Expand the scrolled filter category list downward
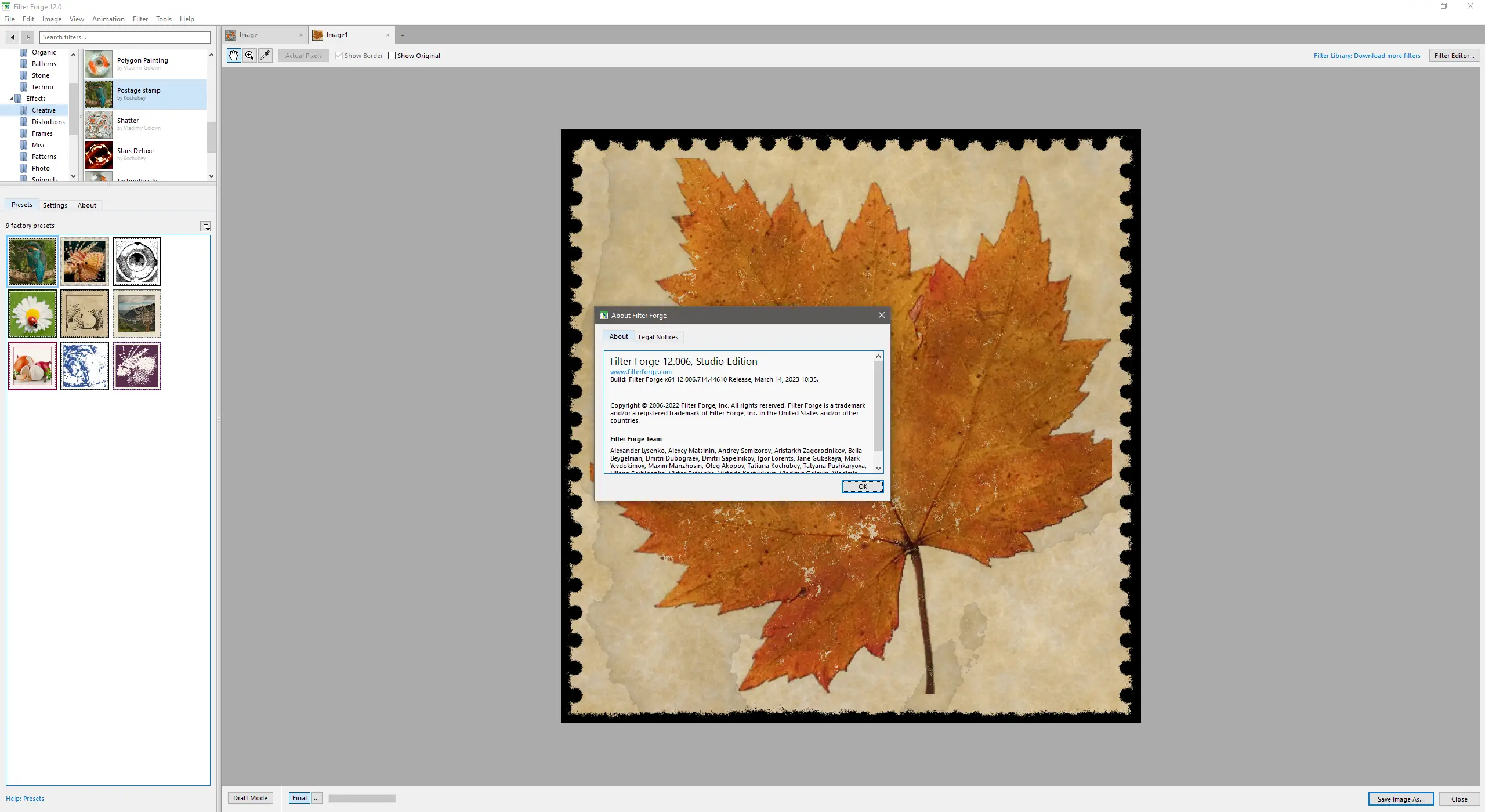The width and height of the screenshot is (1485, 812). click(x=73, y=176)
